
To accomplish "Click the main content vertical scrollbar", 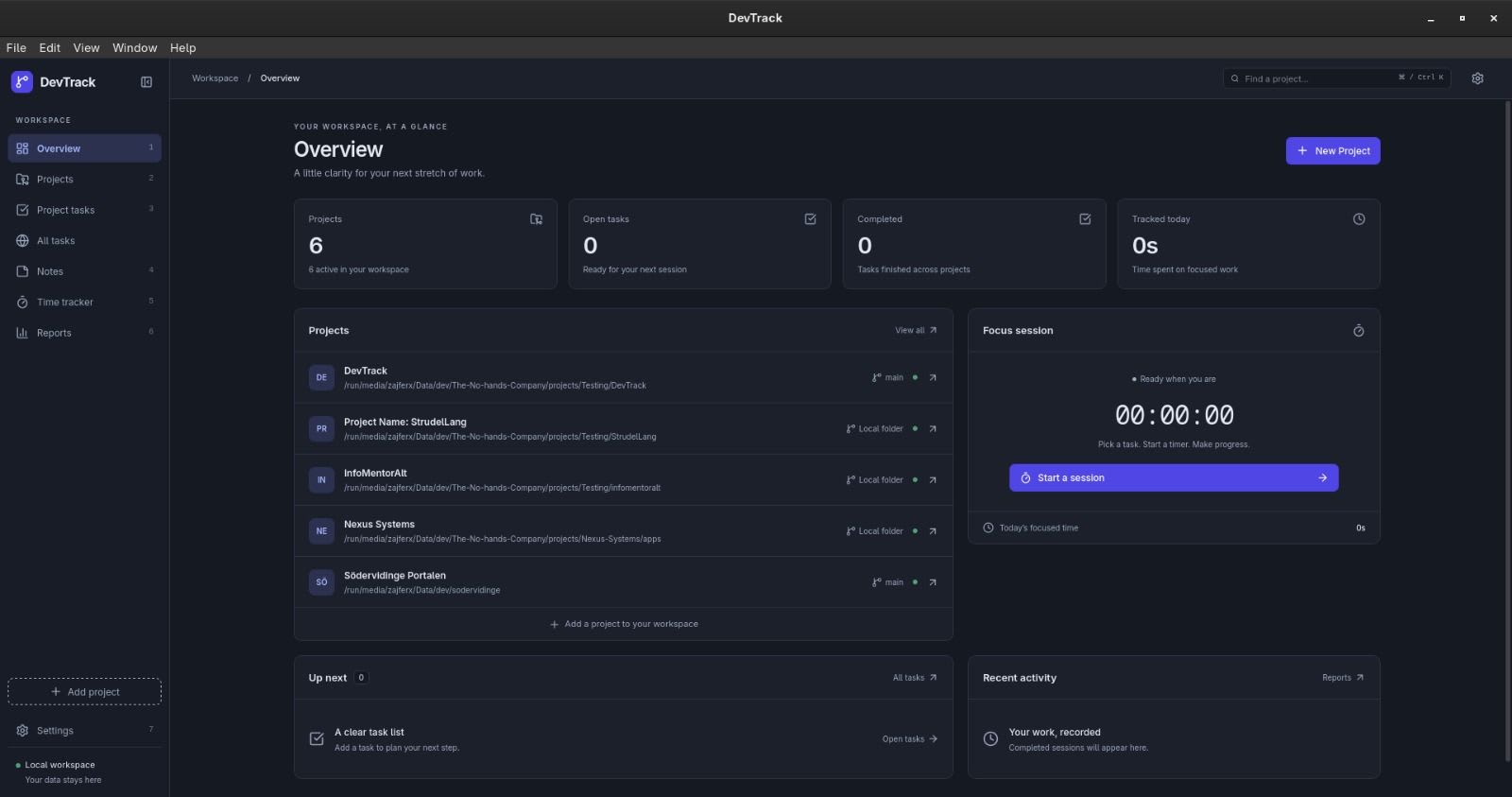I will pos(1507,430).
